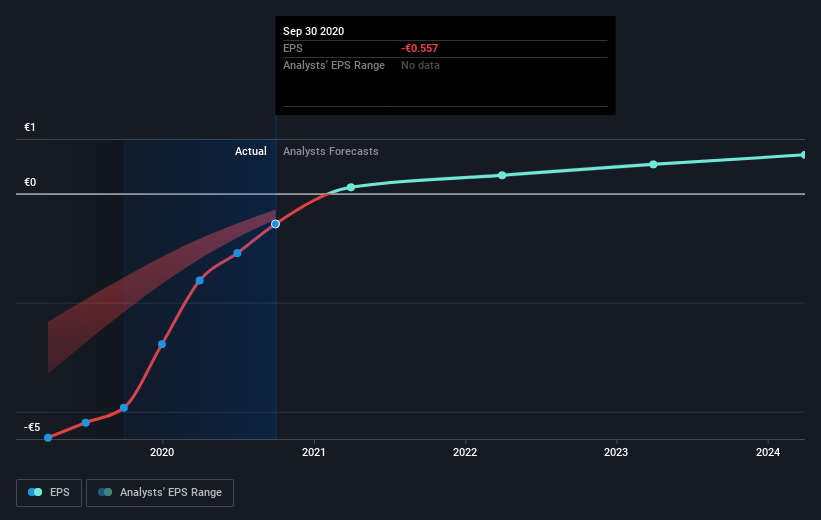Click the 2023 x-axis label

pyautogui.click(x=616, y=452)
